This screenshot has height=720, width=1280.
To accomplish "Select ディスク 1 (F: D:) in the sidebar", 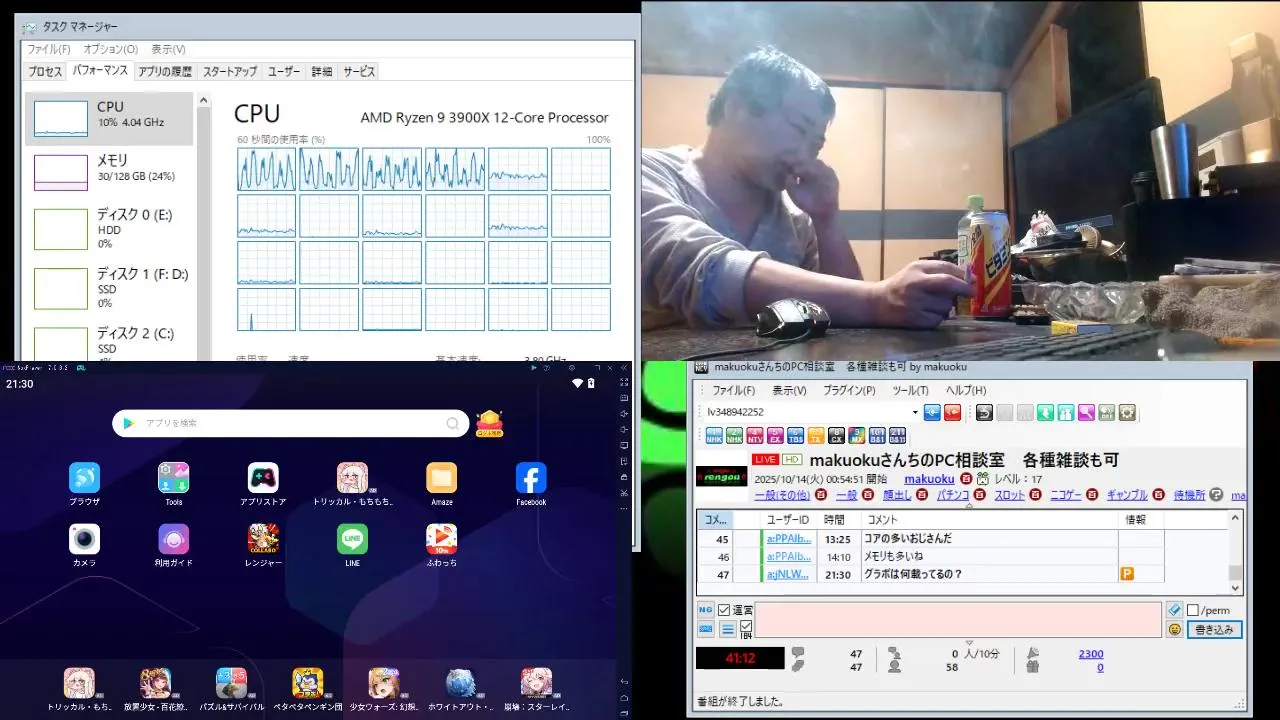I will (x=110, y=288).
